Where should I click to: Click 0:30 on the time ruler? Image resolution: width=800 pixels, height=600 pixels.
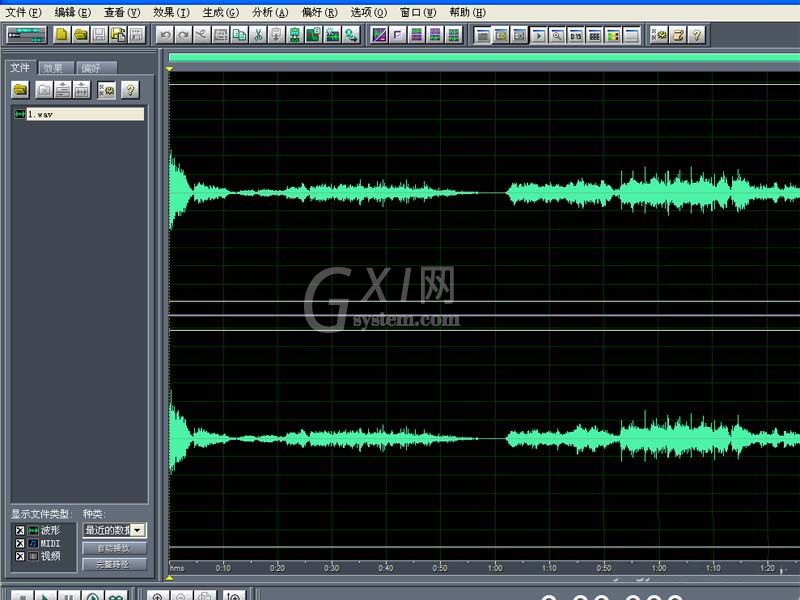pos(332,568)
